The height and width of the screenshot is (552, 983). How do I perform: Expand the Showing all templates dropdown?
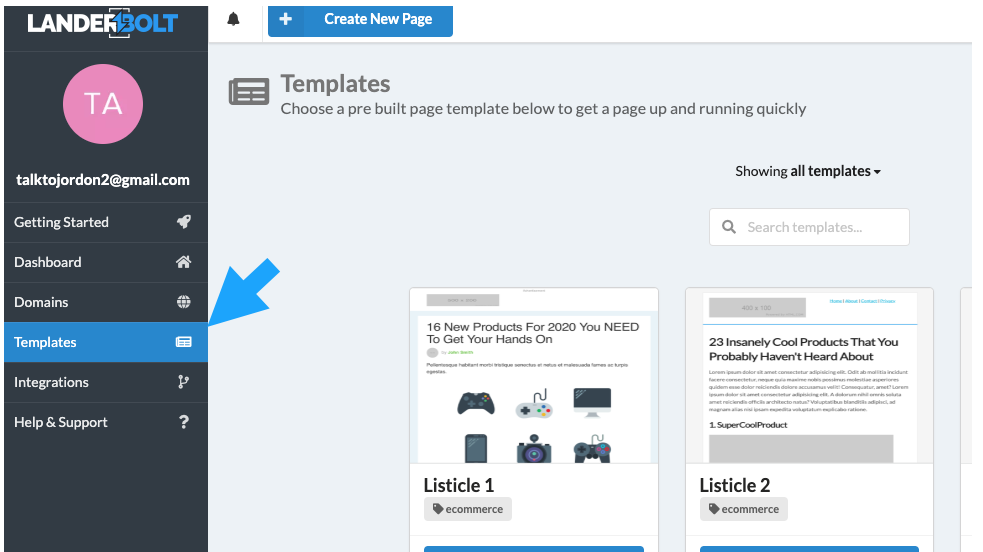(x=808, y=171)
